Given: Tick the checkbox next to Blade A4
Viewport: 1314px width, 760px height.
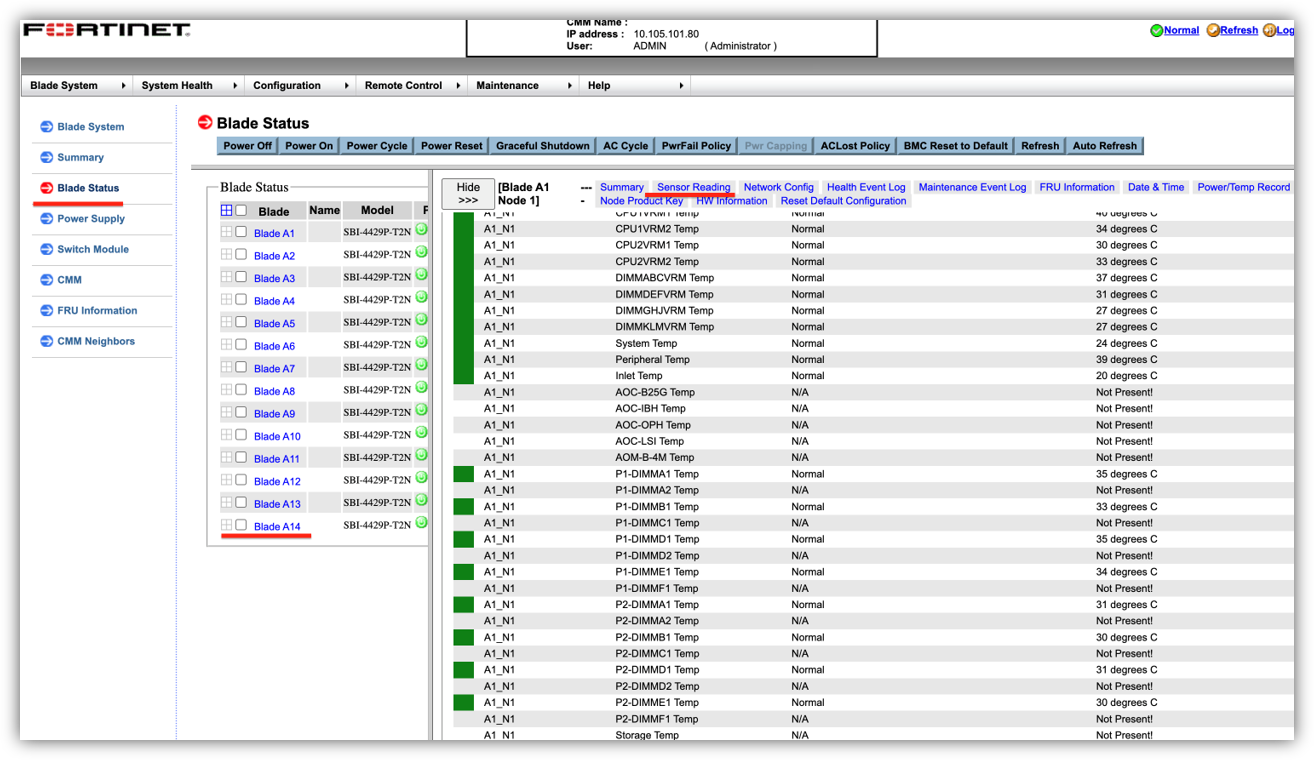Looking at the screenshot, I should tap(241, 299).
